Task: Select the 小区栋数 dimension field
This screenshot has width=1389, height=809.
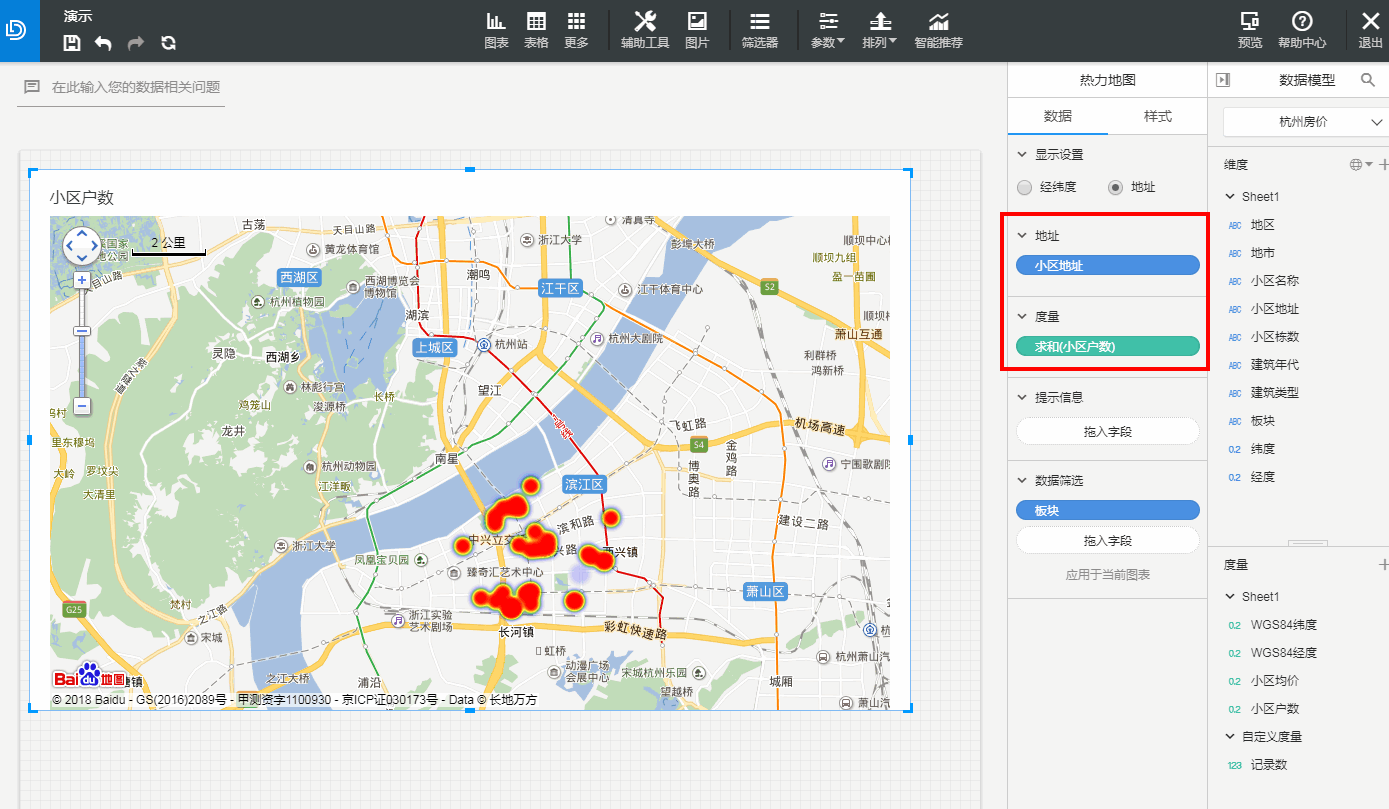Action: tap(1274, 337)
